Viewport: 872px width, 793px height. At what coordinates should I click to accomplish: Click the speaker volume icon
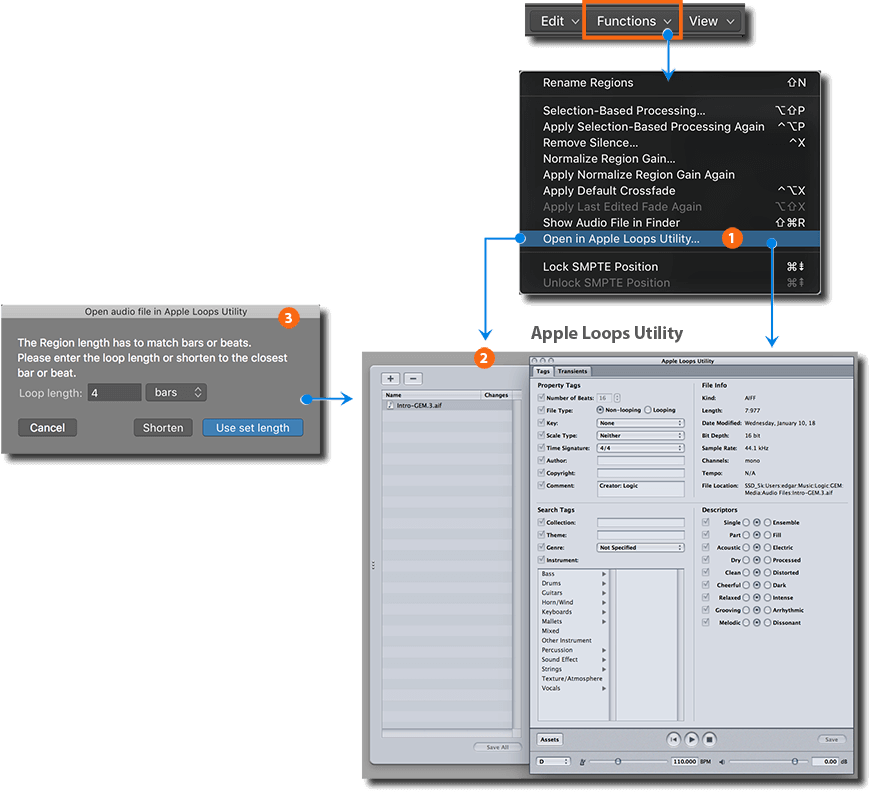[722, 763]
